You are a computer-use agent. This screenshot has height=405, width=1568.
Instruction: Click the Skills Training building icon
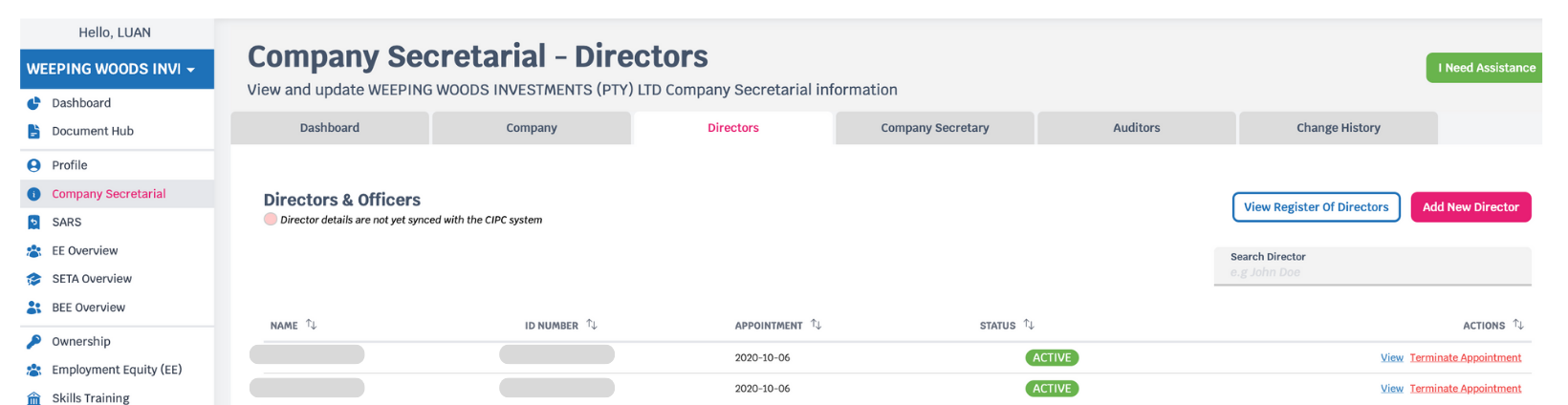coord(33,398)
